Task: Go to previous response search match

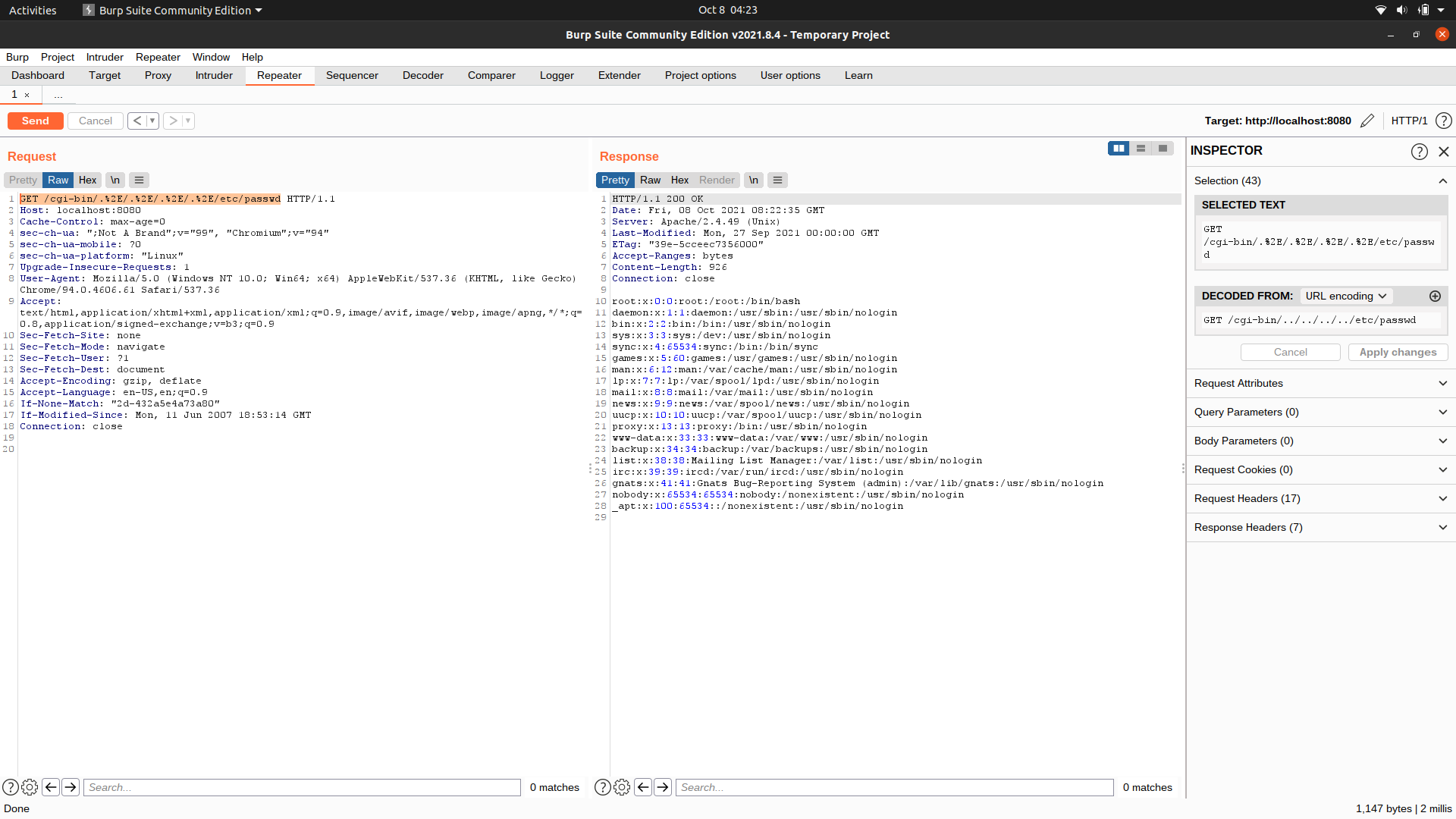Action: [643, 787]
